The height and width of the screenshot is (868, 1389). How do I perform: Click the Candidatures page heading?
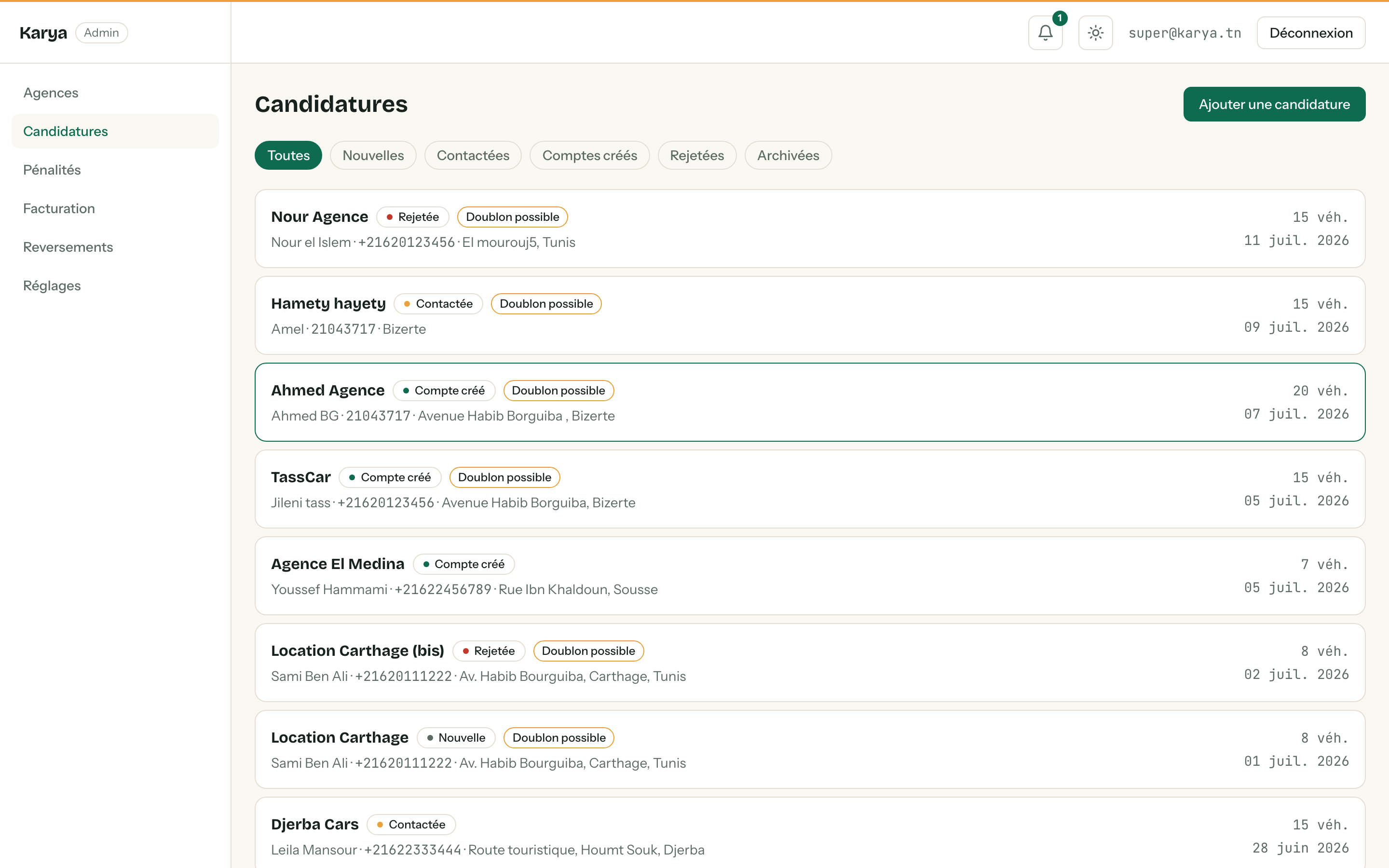[x=331, y=104]
